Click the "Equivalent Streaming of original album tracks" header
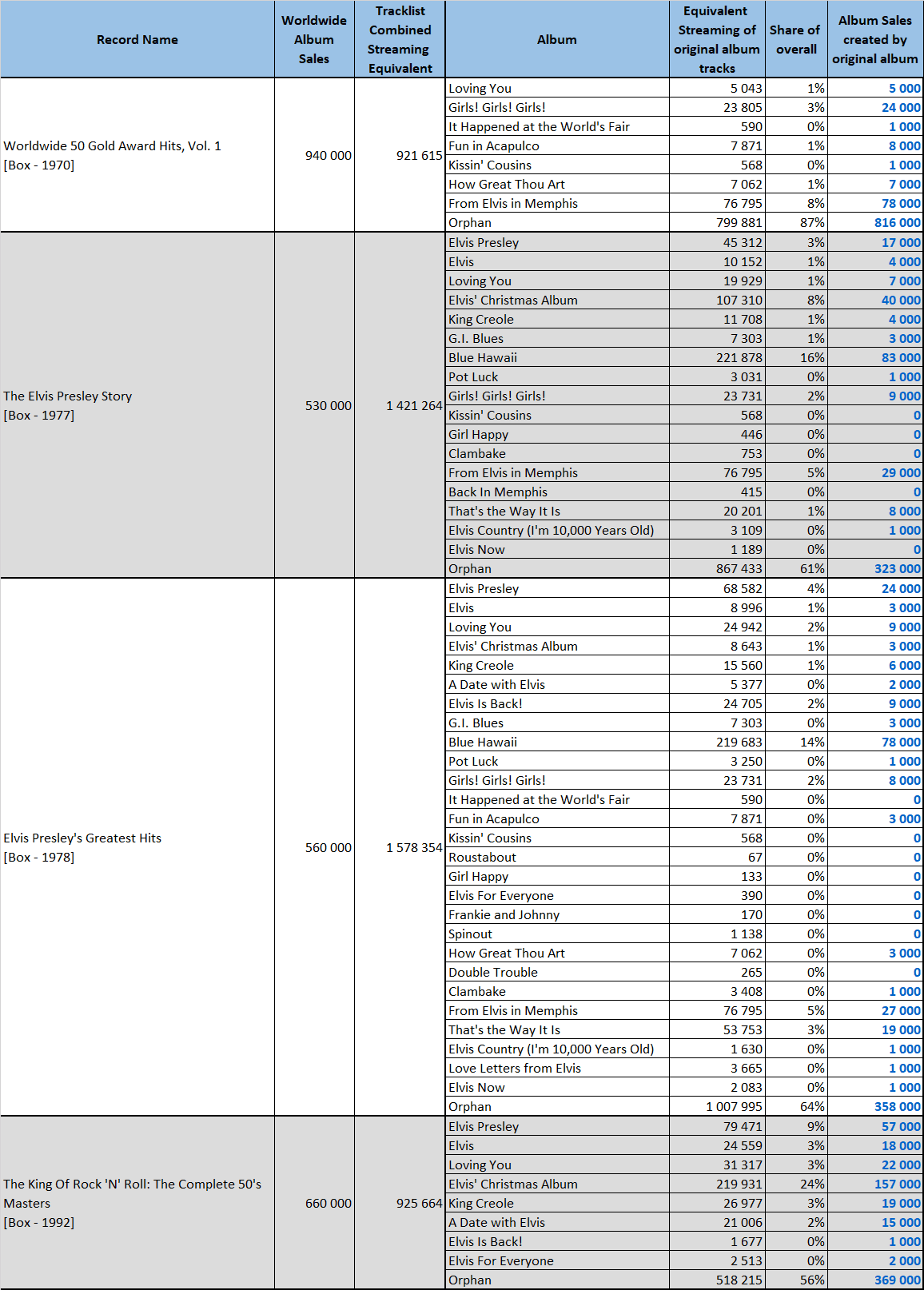The image size is (924, 1290). click(717, 39)
